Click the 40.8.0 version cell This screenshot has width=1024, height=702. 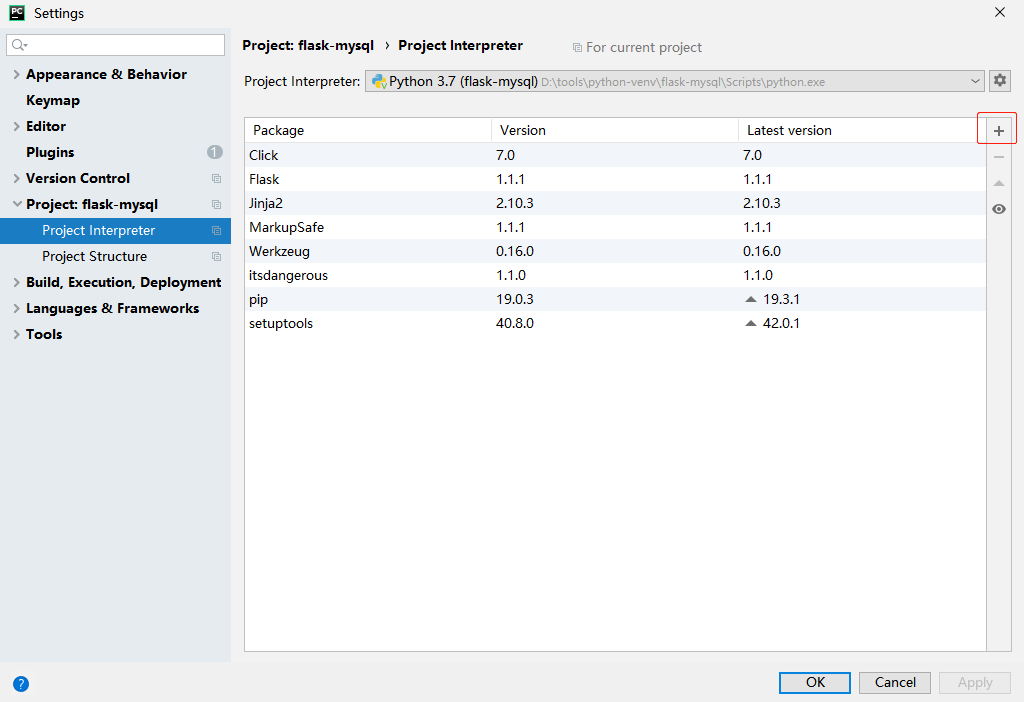point(515,323)
